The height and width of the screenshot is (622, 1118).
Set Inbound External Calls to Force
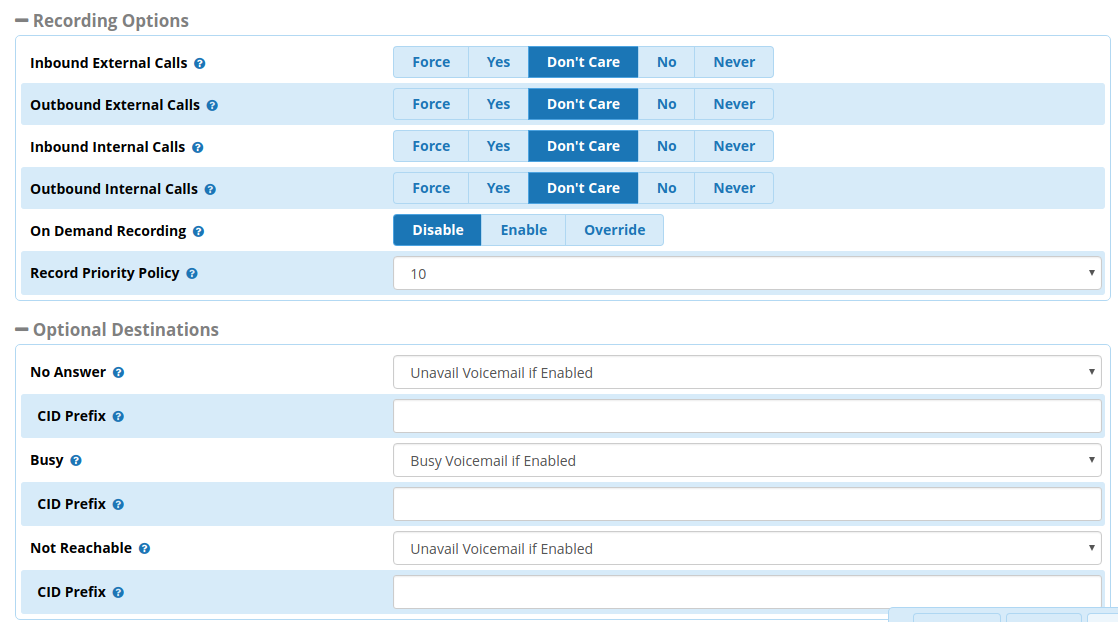431,62
